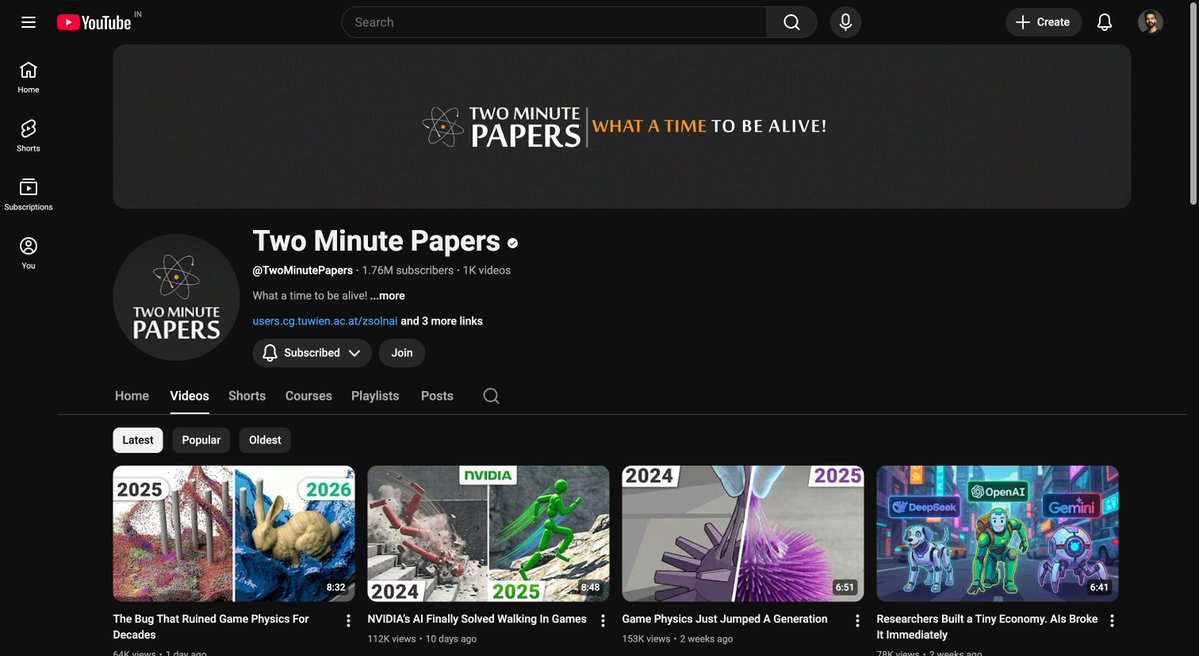This screenshot has width=1199, height=656.
Task: Open the notifications bell
Action: (1104, 22)
